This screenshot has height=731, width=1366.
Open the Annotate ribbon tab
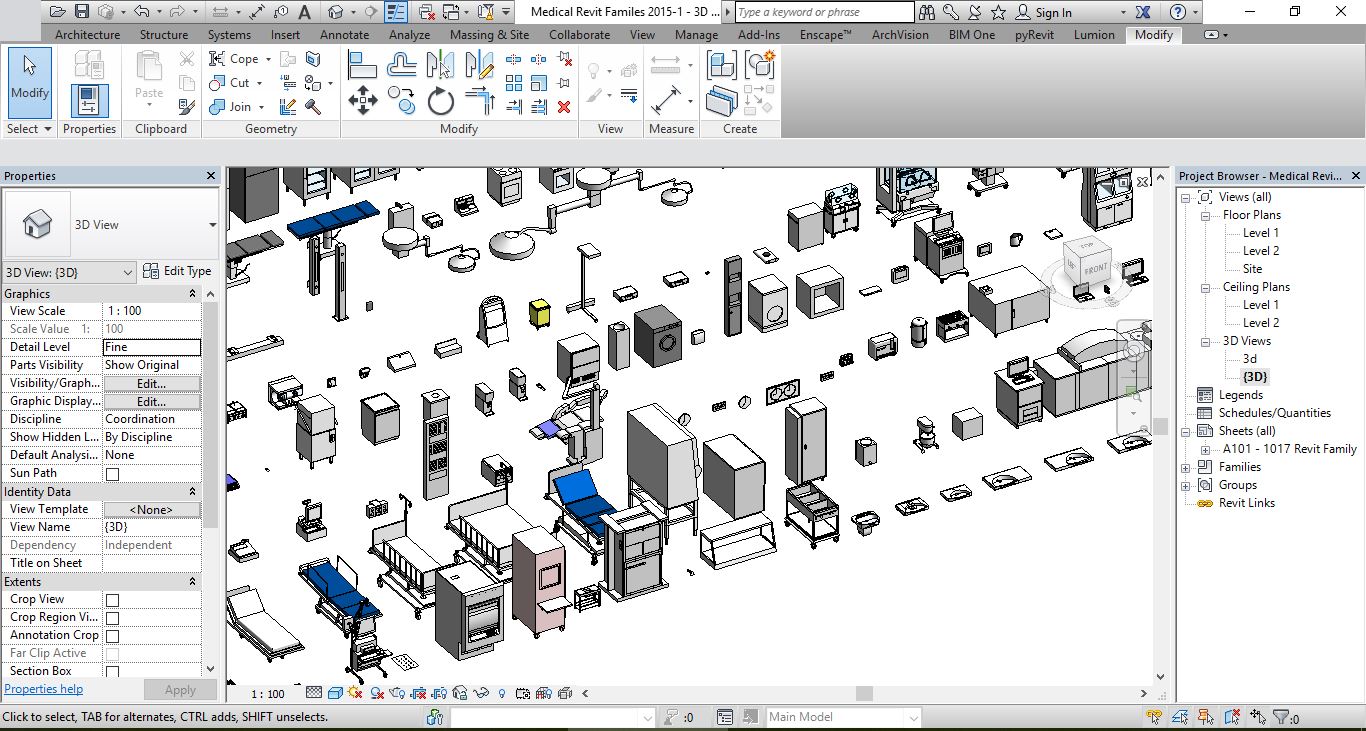point(344,35)
